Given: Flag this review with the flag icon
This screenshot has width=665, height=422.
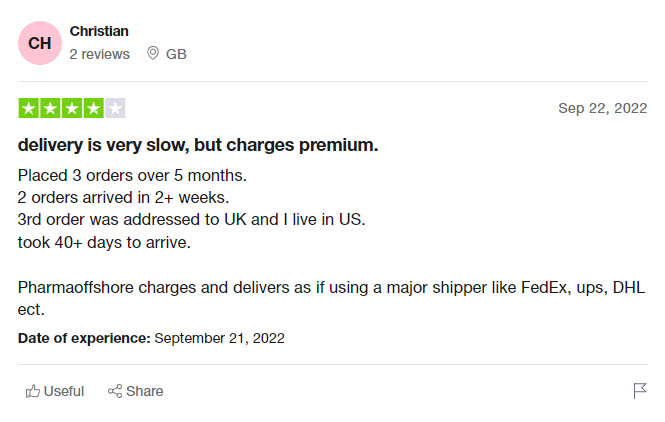Looking at the screenshot, I should coord(640,391).
